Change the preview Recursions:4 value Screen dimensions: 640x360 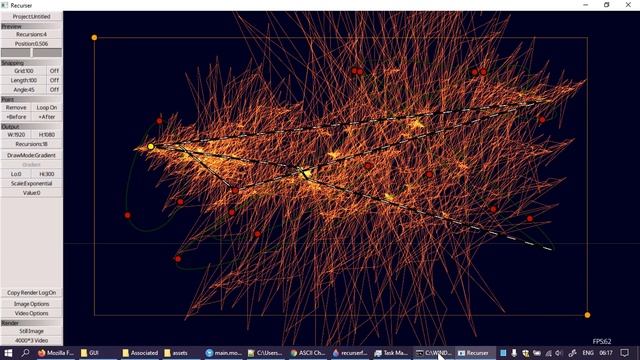tap(31, 34)
